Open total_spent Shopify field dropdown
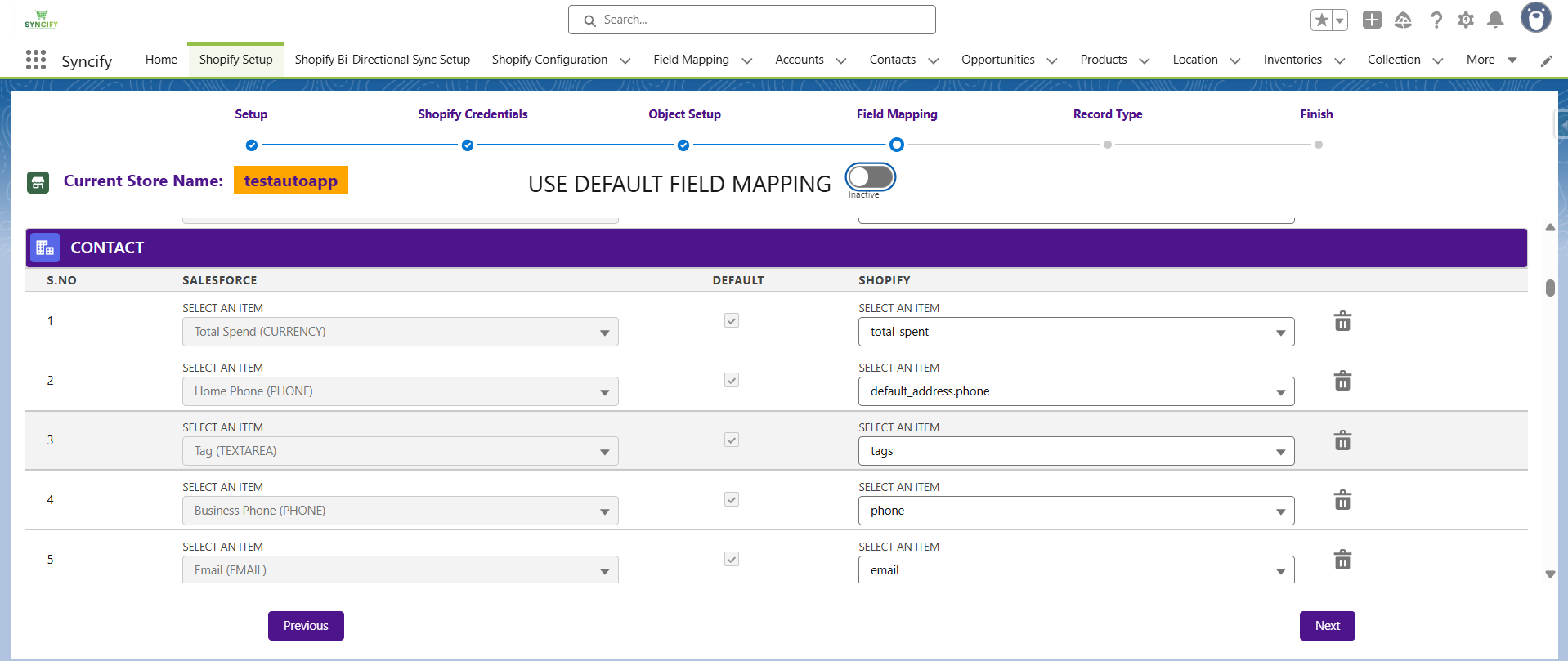This screenshot has height=661, width=1568. [1077, 332]
